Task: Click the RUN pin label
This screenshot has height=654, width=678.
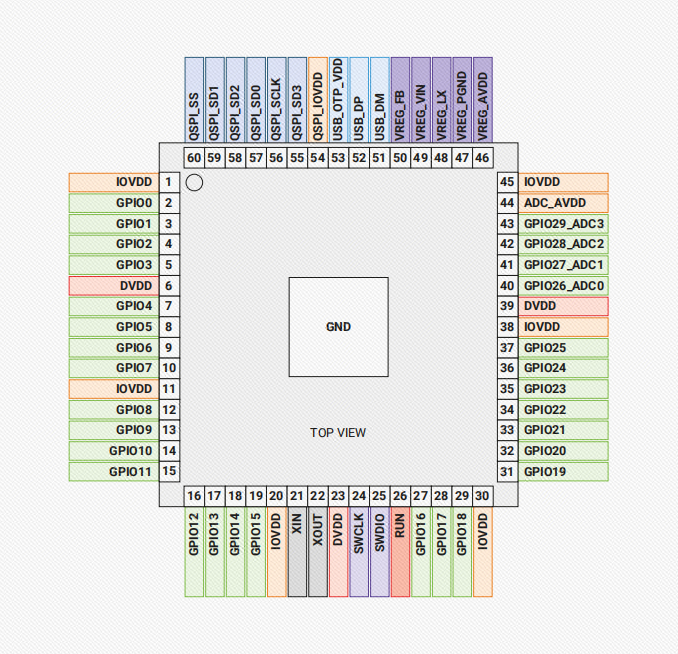Action: click(400, 552)
